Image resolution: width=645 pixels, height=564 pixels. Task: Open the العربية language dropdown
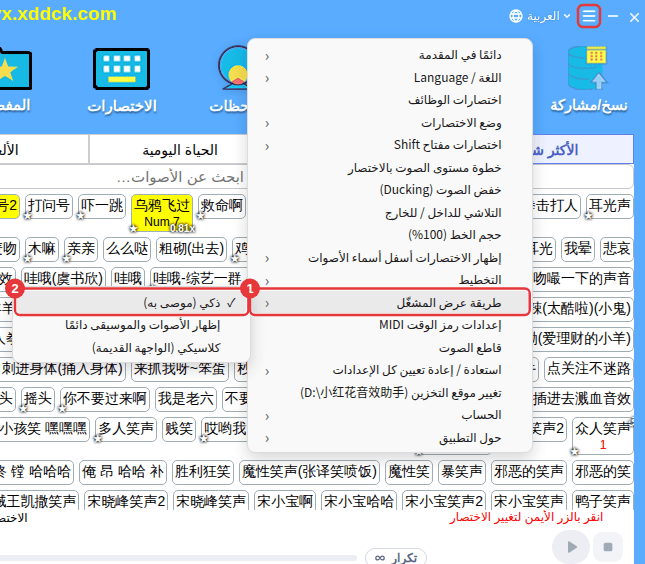point(548,16)
